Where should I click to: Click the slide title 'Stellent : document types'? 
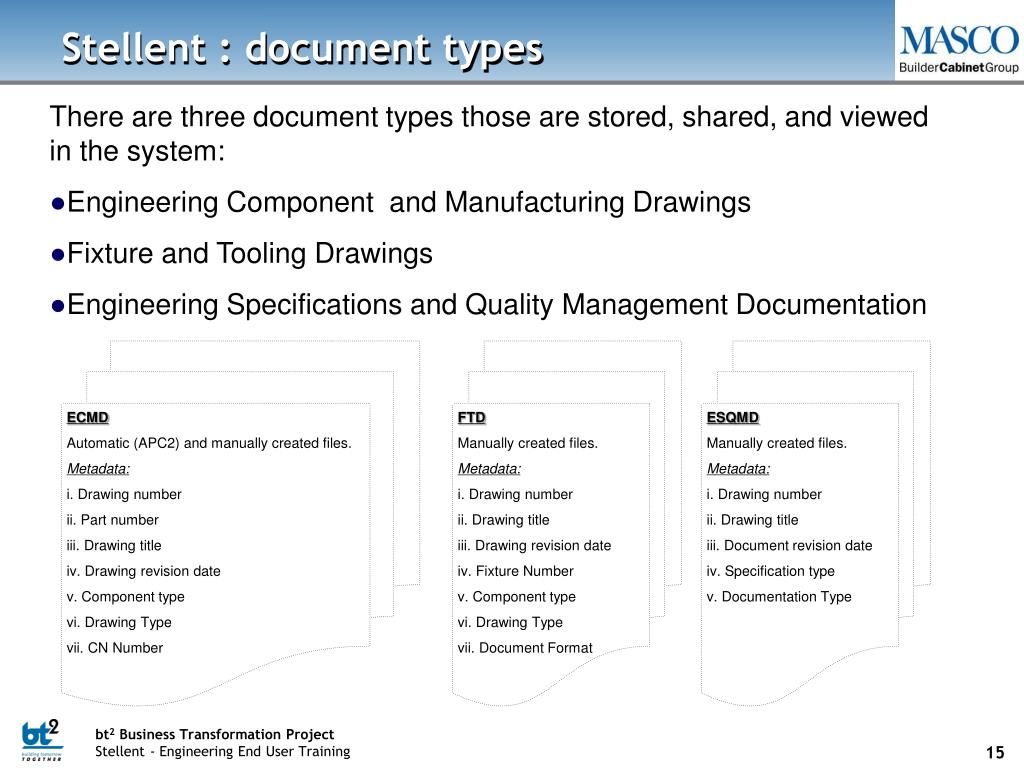click(x=302, y=49)
